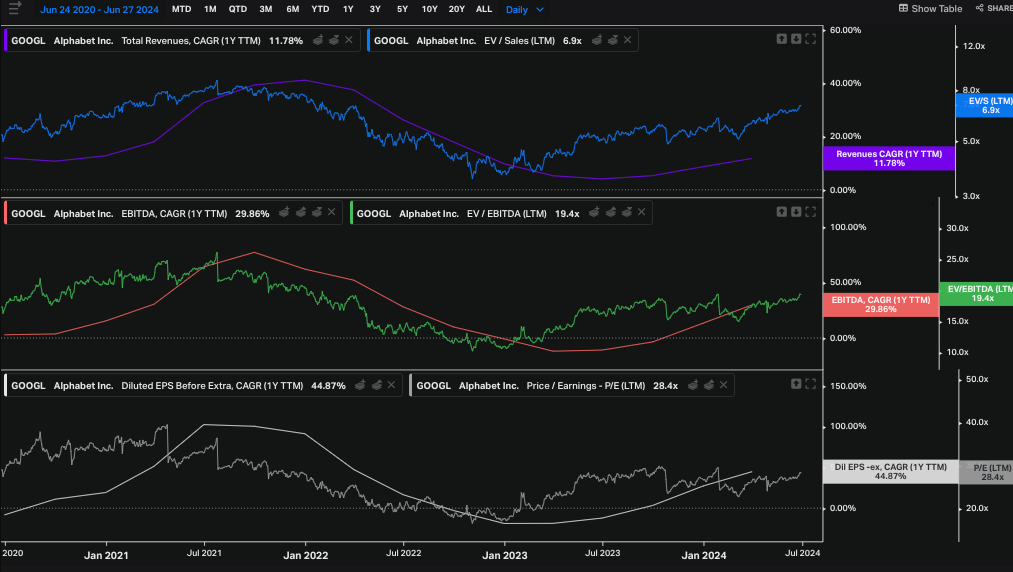Screen dimensions: 1013x572
Task: Click the first stack icon on EV / Sales chip
Action: (x=597, y=40)
